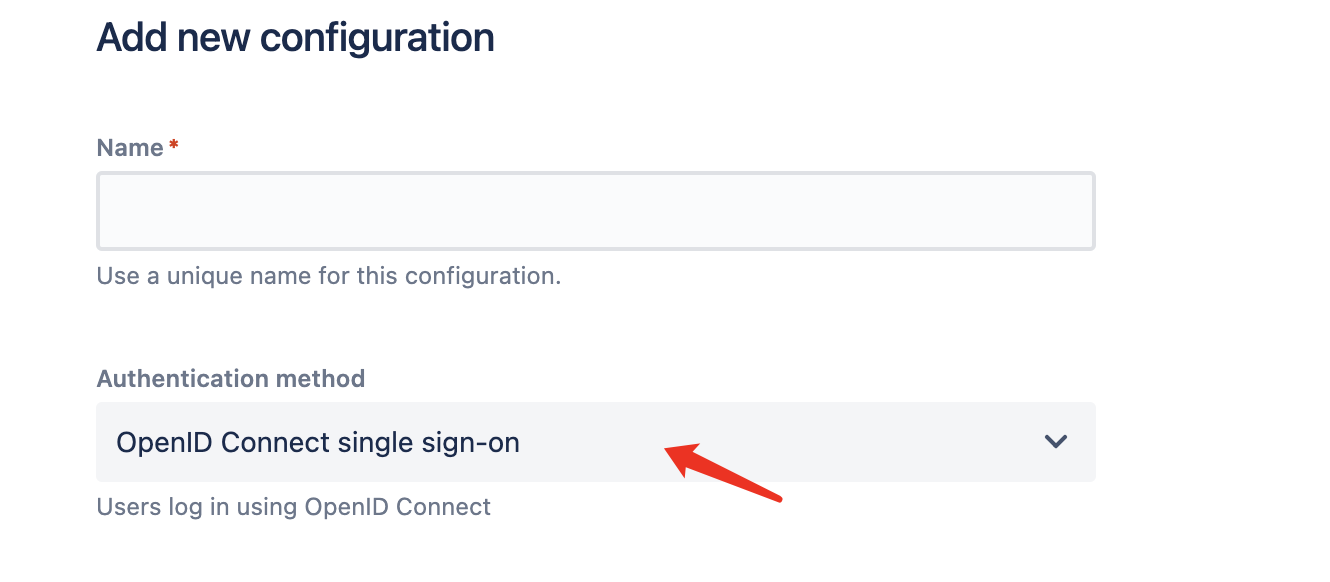Click the Name field label
This screenshot has width=1330, height=582.
point(131,146)
